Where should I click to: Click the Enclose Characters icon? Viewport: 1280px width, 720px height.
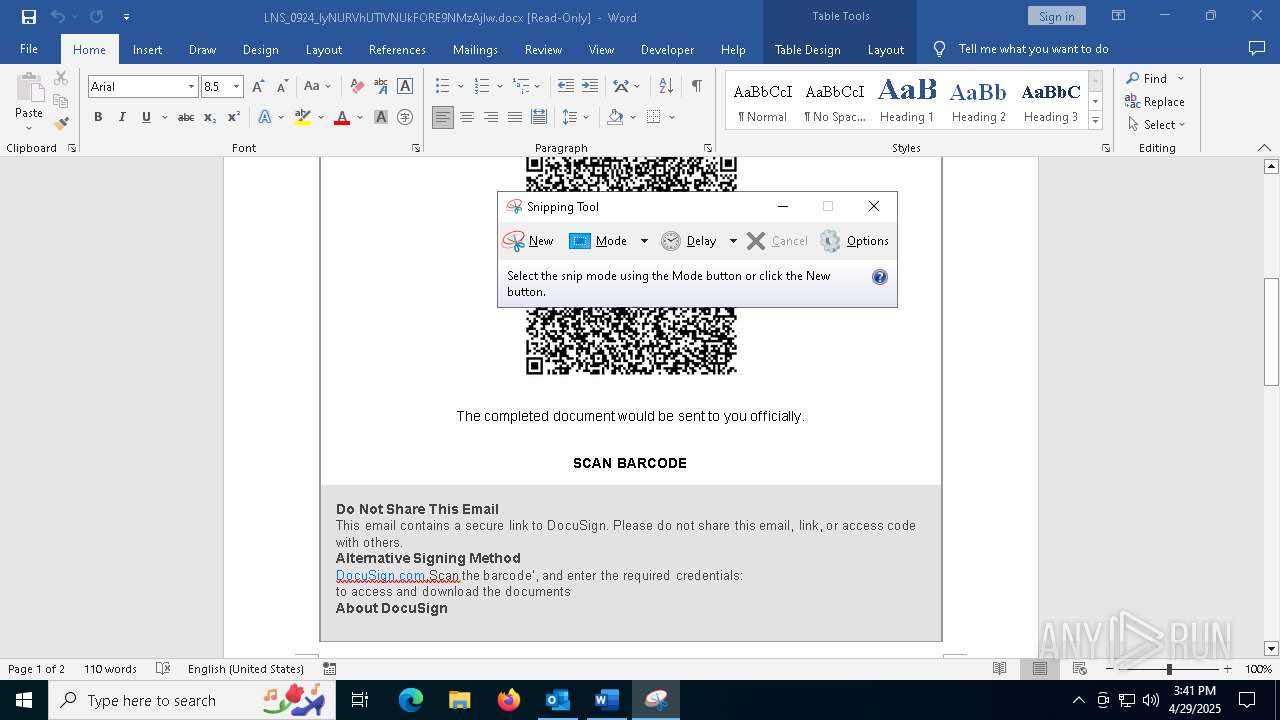click(x=405, y=117)
